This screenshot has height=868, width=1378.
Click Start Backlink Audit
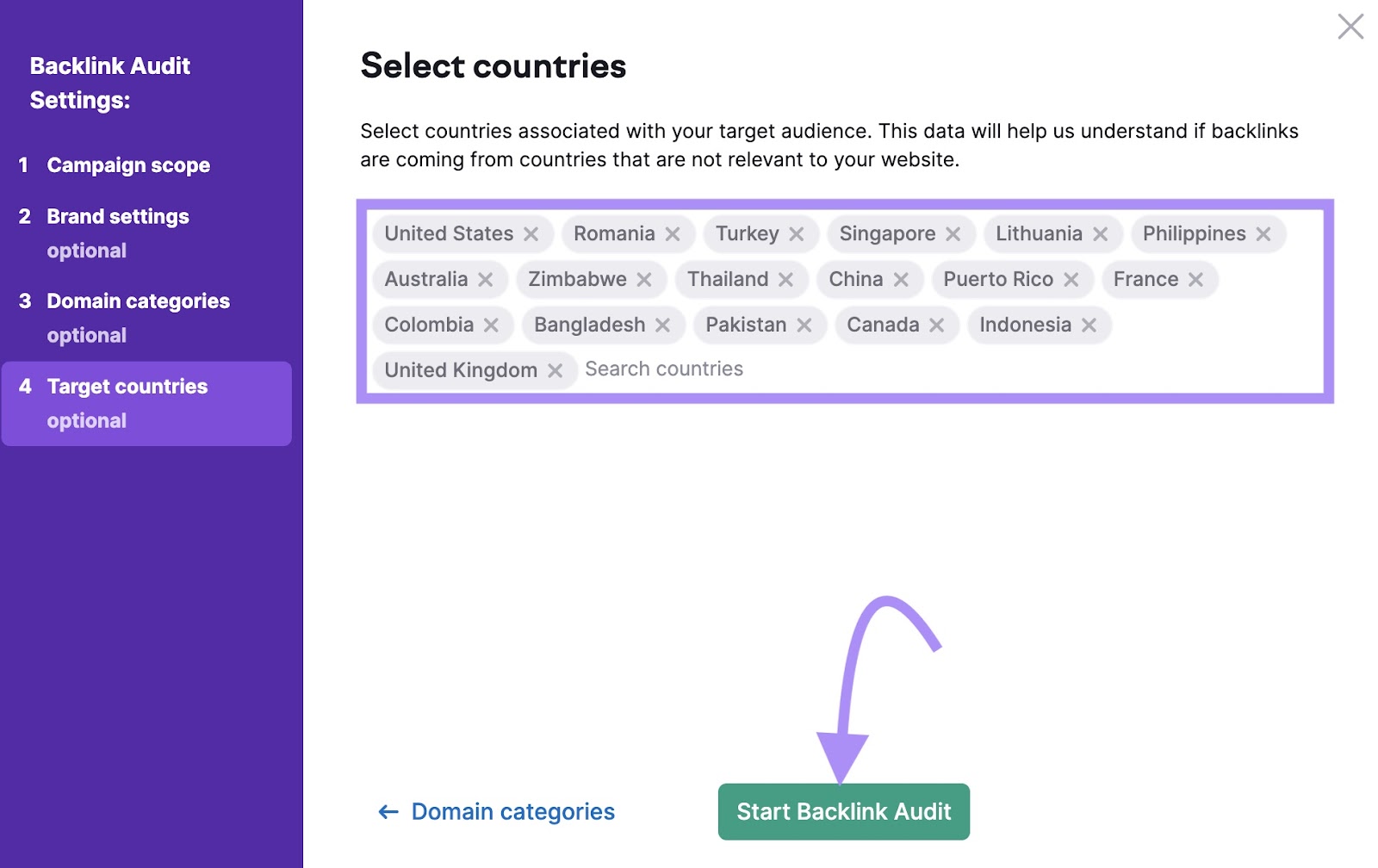click(843, 810)
